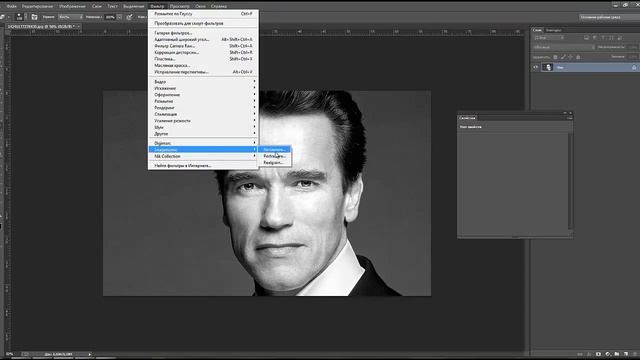Open the Файл menu
Viewport: 640px width, 360px height.
click(x=11, y=6)
